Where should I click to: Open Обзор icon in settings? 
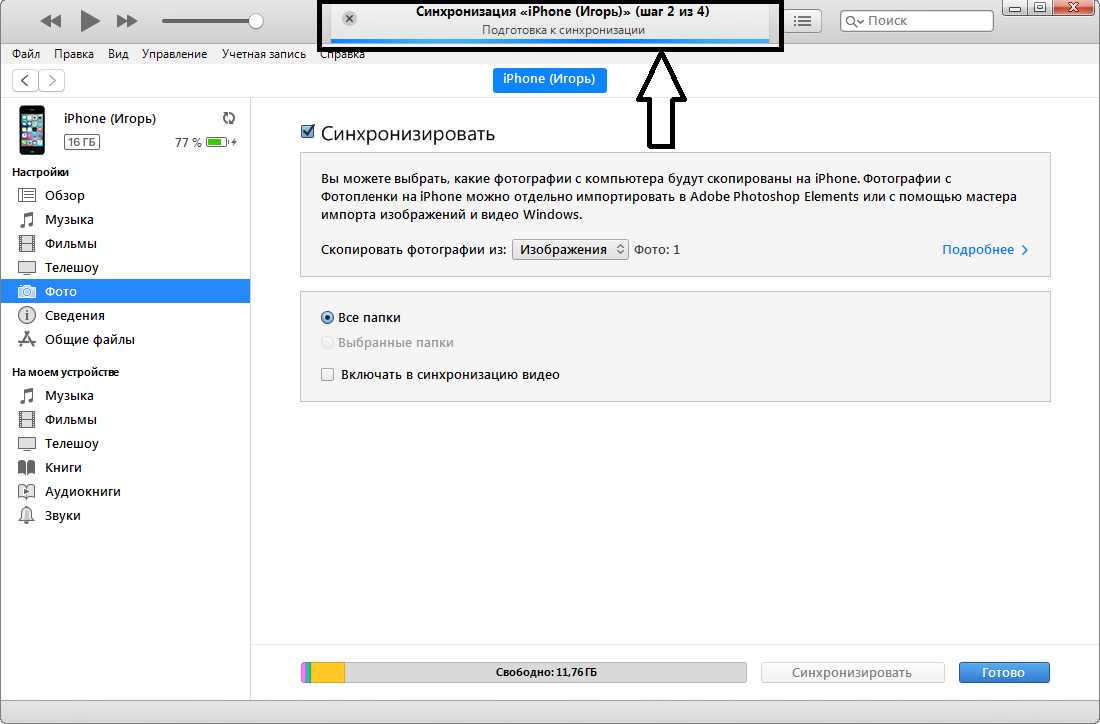pyautogui.click(x=27, y=196)
